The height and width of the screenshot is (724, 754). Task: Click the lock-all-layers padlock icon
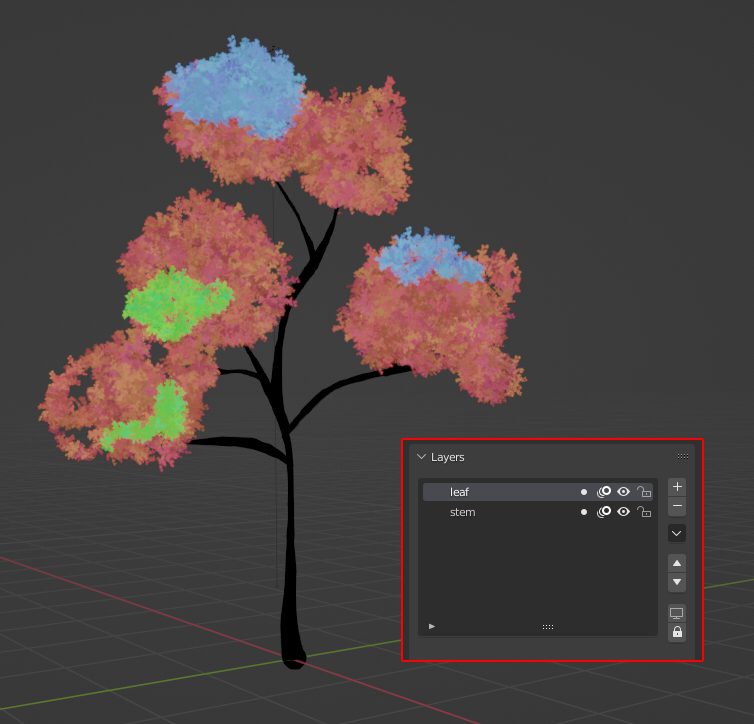point(677,632)
